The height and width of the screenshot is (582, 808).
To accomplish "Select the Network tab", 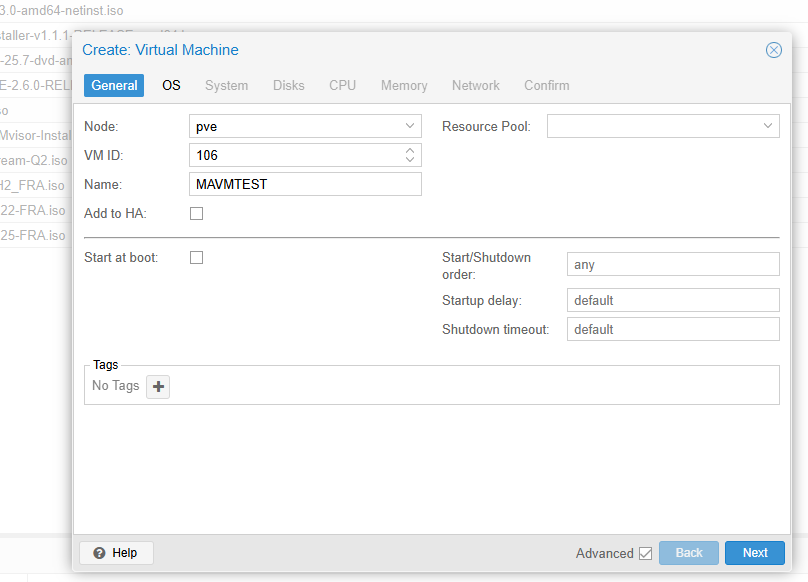I will (x=475, y=86).
